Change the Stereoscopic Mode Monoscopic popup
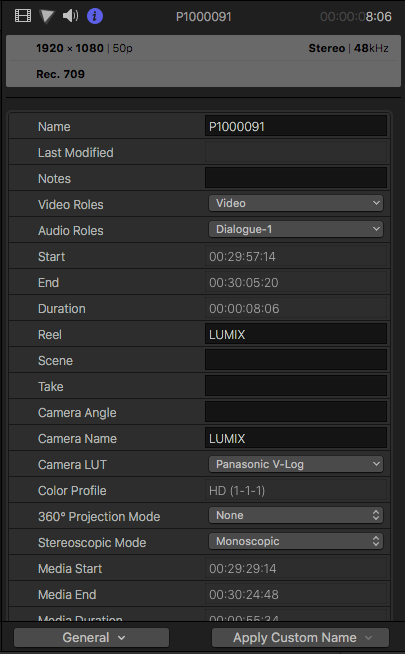Image resolution: width=405 pixels, height=654 pixels. pos(296,541)
